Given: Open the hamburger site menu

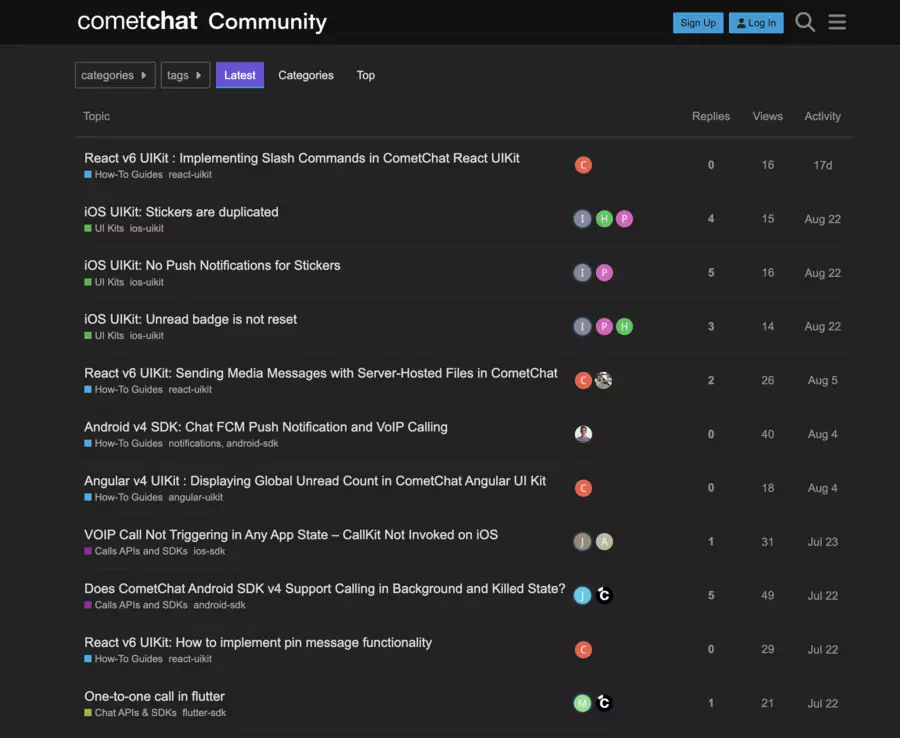Looking at the screenshot, I should 837,21.
